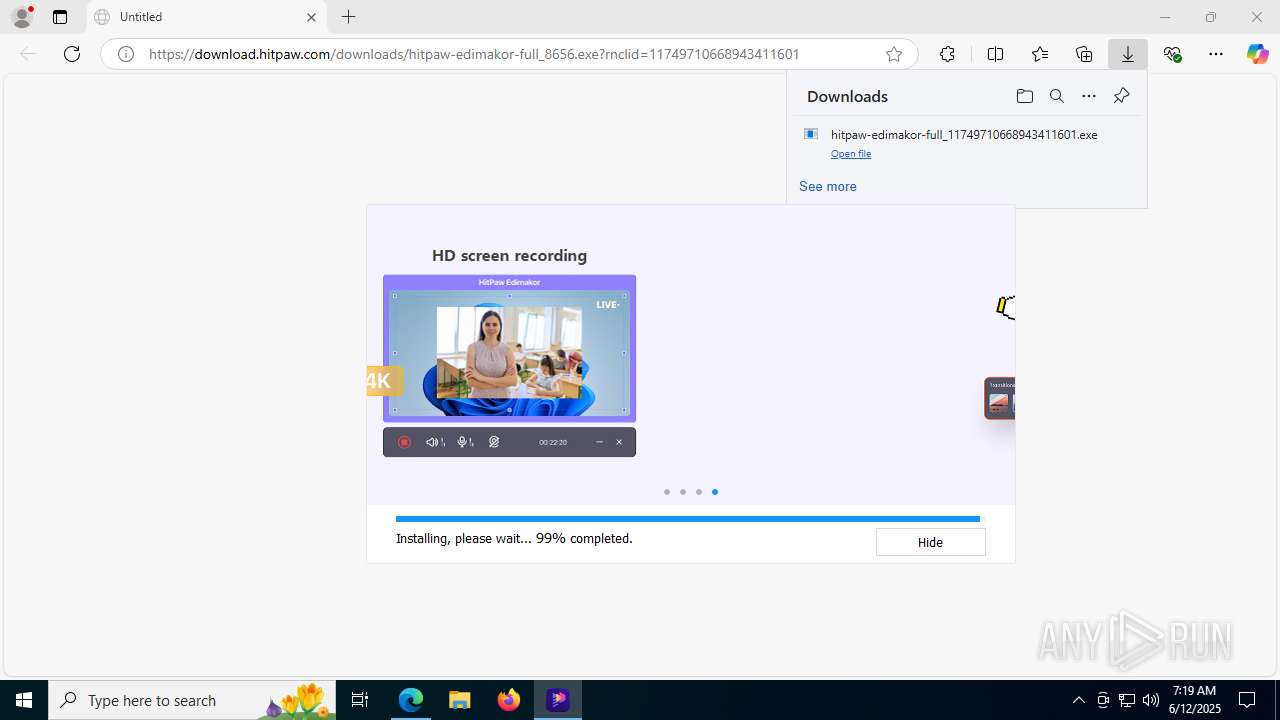
Task: Pin the Downloads panel
Action: point(1121,96)
